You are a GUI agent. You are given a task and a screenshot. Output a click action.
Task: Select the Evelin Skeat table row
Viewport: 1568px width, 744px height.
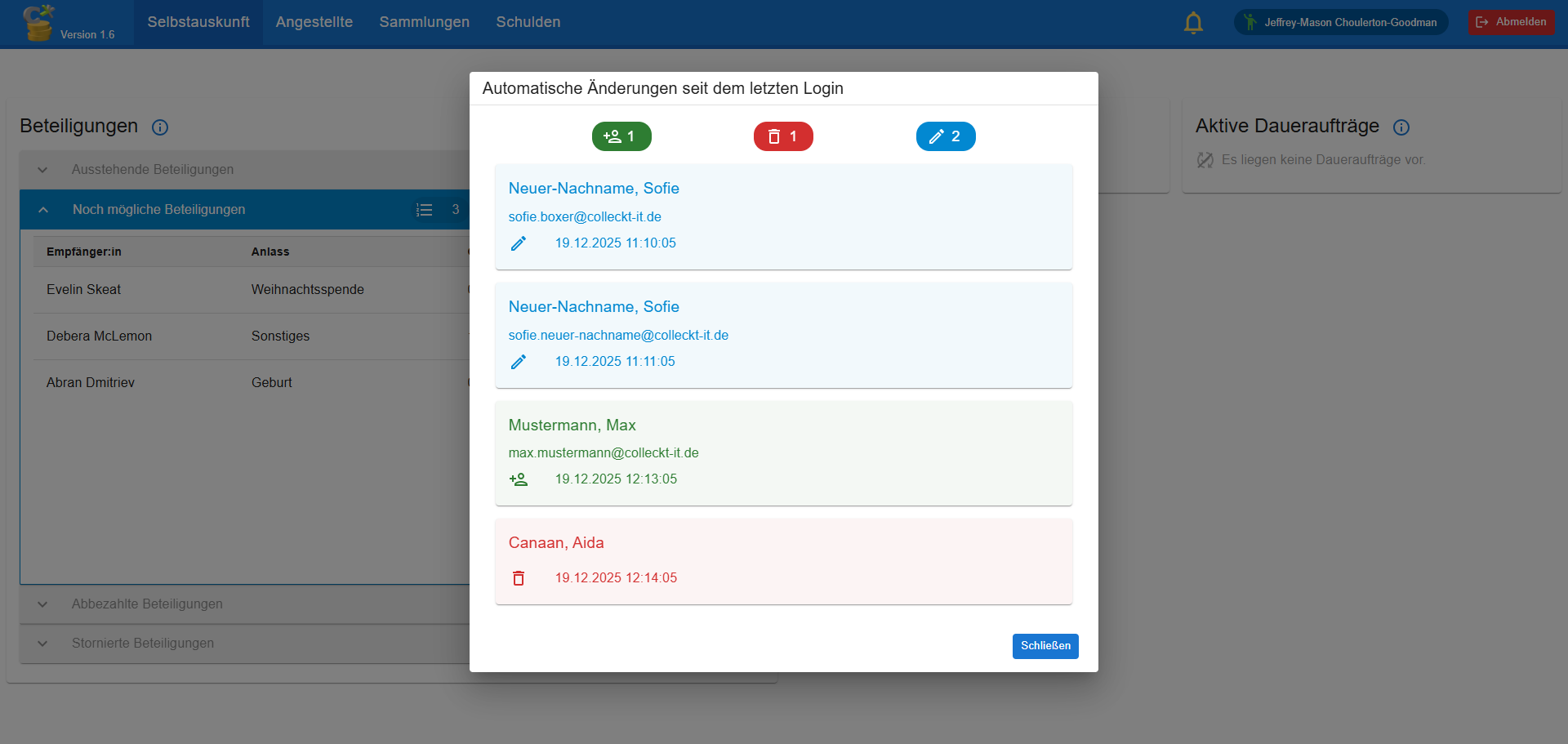tap(245, 290)
